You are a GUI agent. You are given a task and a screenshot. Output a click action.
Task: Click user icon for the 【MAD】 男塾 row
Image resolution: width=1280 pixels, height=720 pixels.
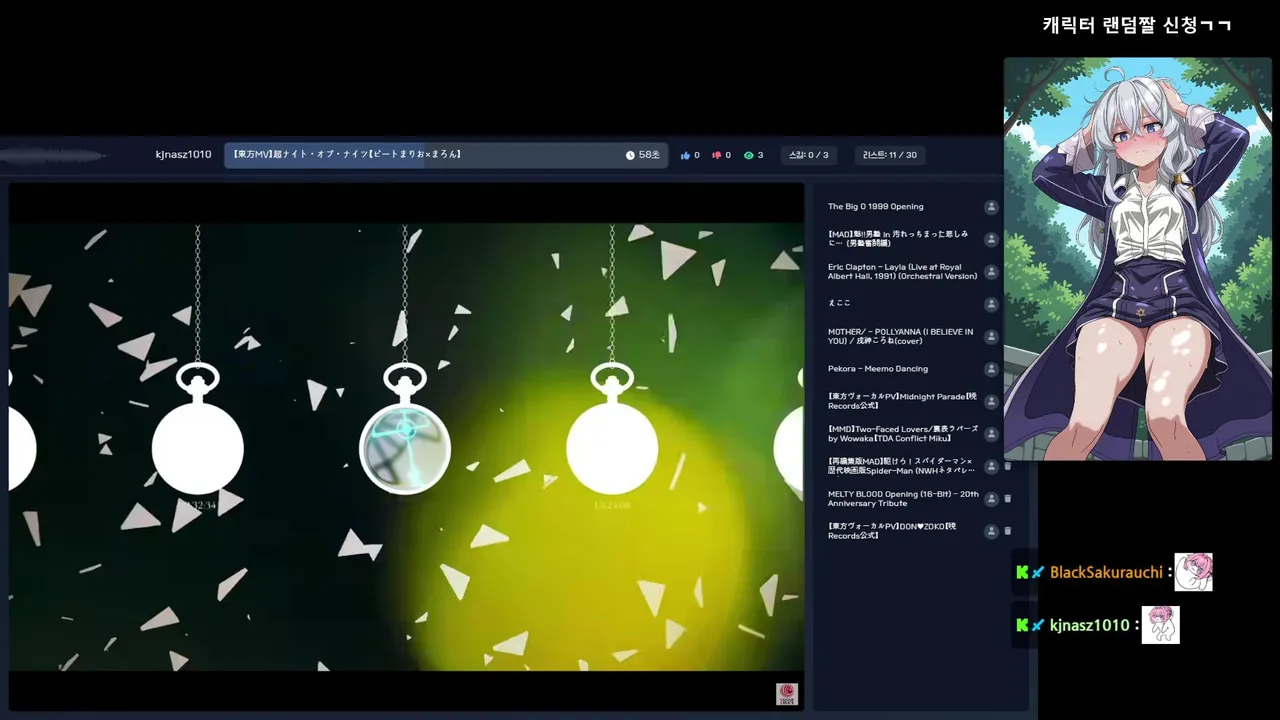pos(991,239)
